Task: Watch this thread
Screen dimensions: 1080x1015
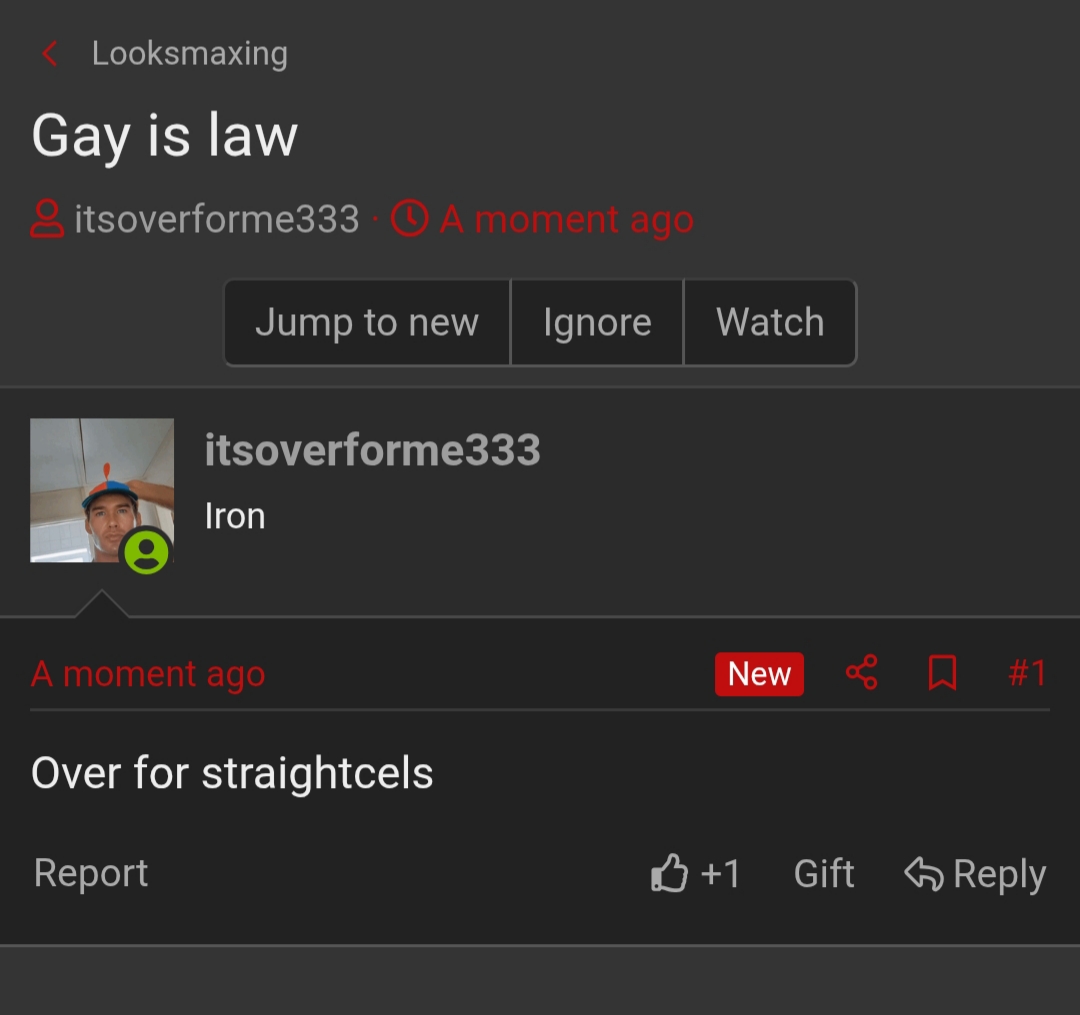Action: [x=770, y=322]
